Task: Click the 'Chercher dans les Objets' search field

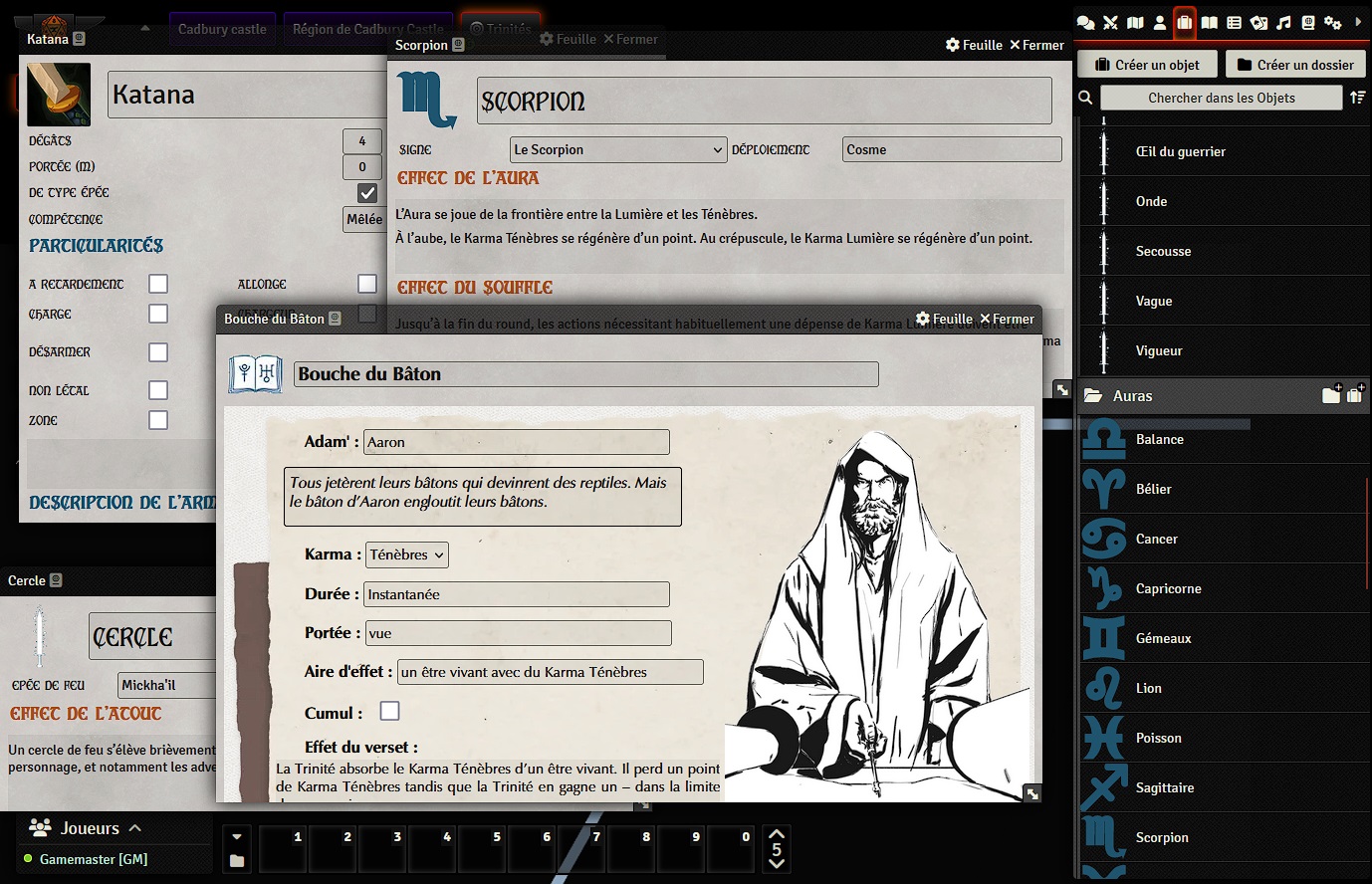Action: 1221,98
